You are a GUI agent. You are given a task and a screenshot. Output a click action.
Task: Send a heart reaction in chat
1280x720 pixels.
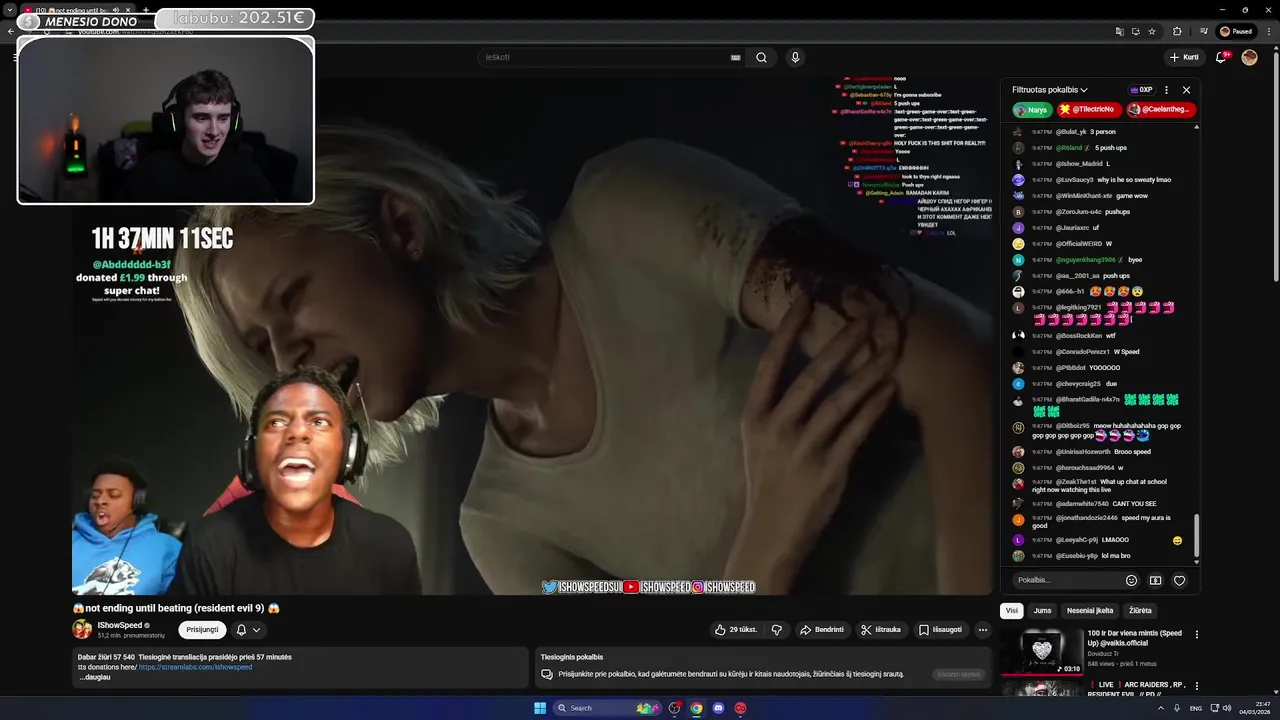[1179, 580]
